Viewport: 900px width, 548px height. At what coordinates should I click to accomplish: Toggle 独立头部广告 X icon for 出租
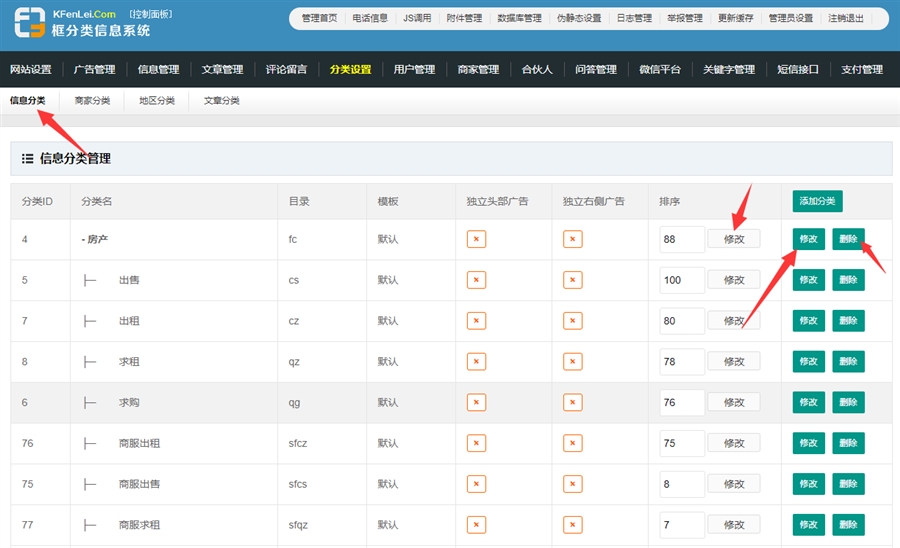click(x=477, y=321)
